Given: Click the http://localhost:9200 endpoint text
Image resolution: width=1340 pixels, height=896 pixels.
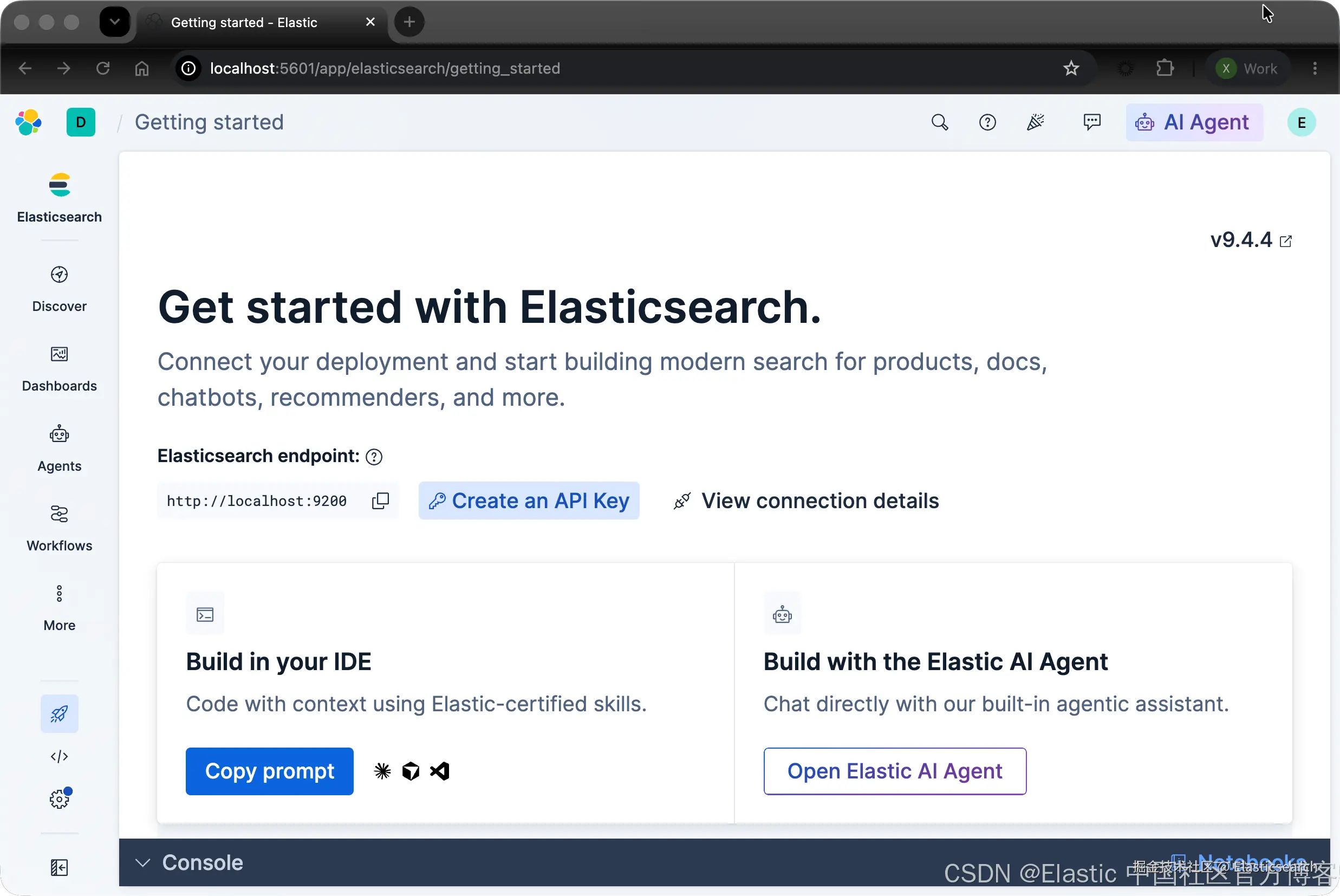Looking at the screenshot, I should (x=256, y=501).
